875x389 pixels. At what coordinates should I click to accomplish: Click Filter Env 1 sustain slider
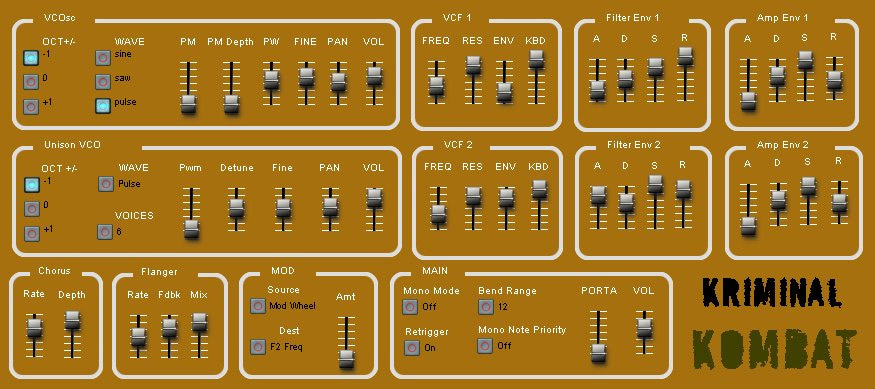click(x=656, y=67)
